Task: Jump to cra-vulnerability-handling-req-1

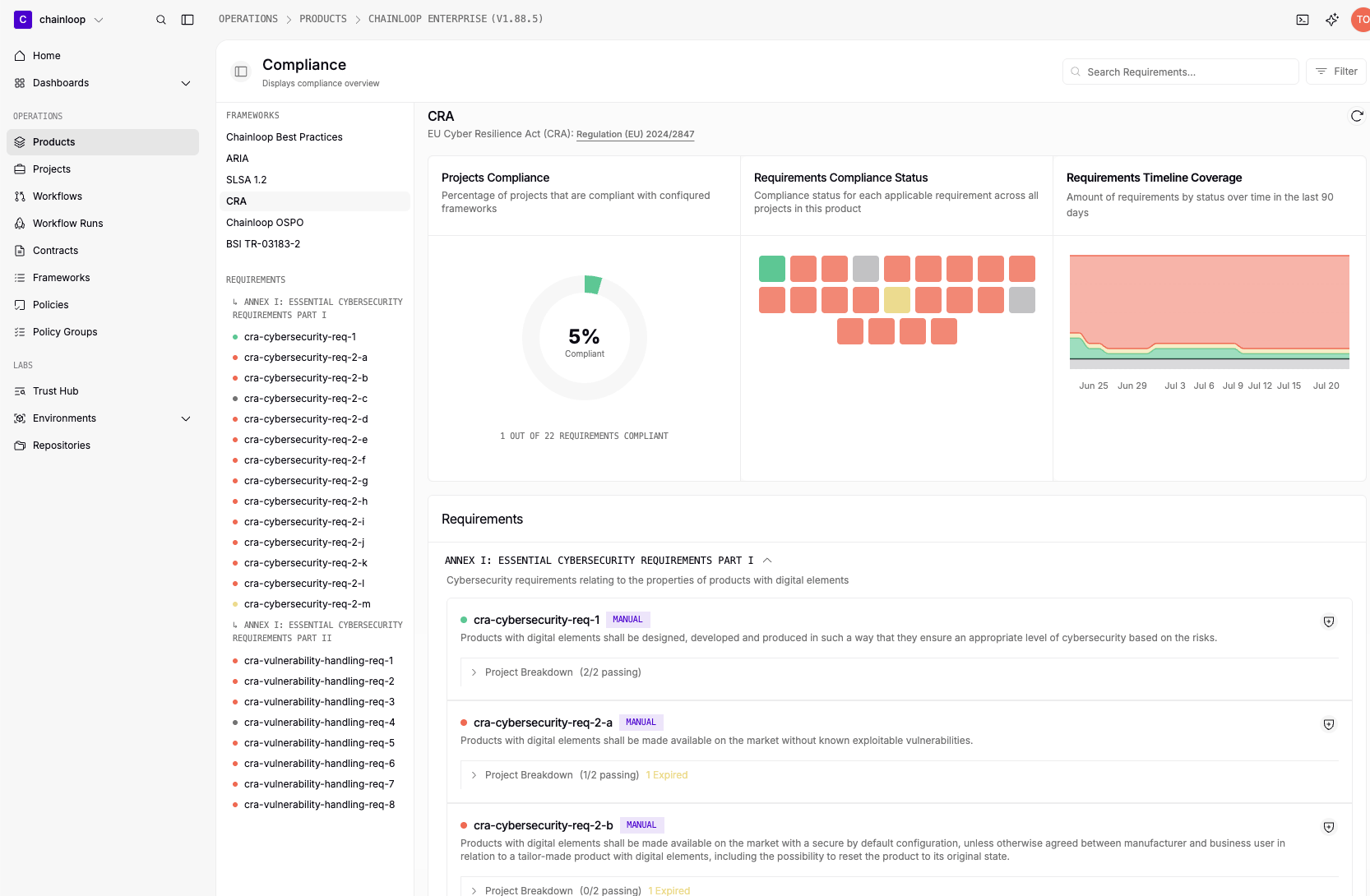Action: (x=319, y=661)
